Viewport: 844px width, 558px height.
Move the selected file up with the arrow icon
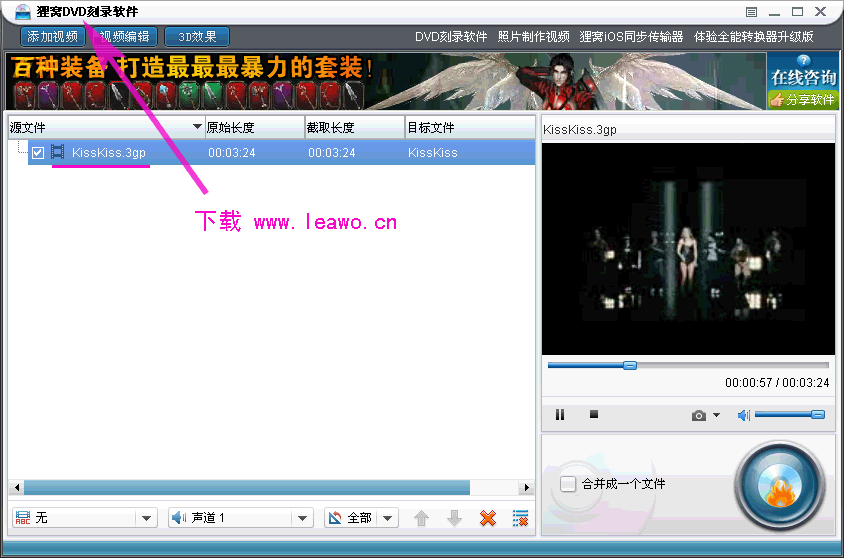[x=421, y=518]
